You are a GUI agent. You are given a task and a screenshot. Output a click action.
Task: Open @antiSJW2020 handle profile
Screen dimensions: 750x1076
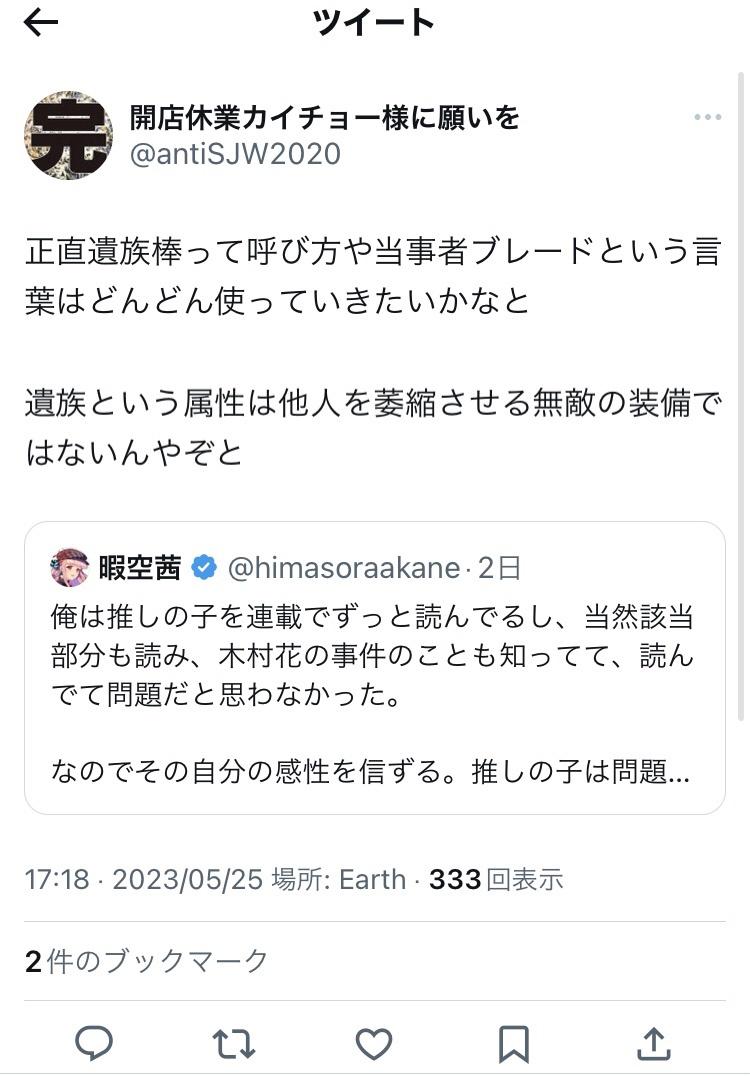click(x=235, y=153)
